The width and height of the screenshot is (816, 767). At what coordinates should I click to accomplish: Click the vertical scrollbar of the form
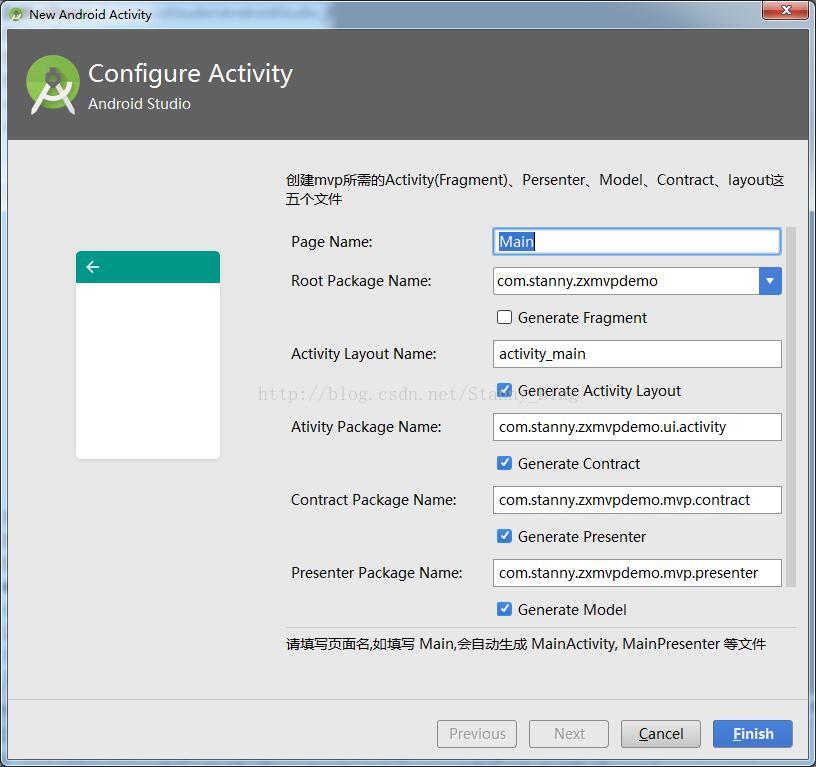click(791, 407)
